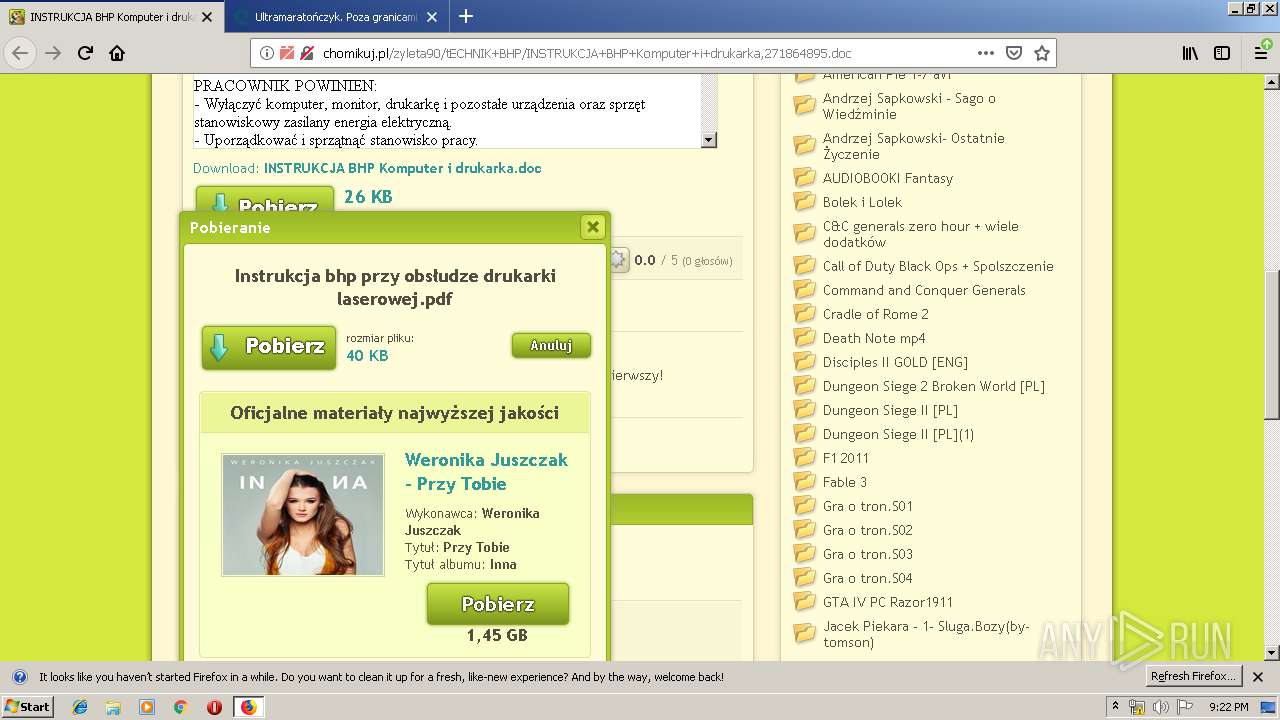Open GTA IV PC Razor1911 folder

pyautogui.click(x=888, y=602)
